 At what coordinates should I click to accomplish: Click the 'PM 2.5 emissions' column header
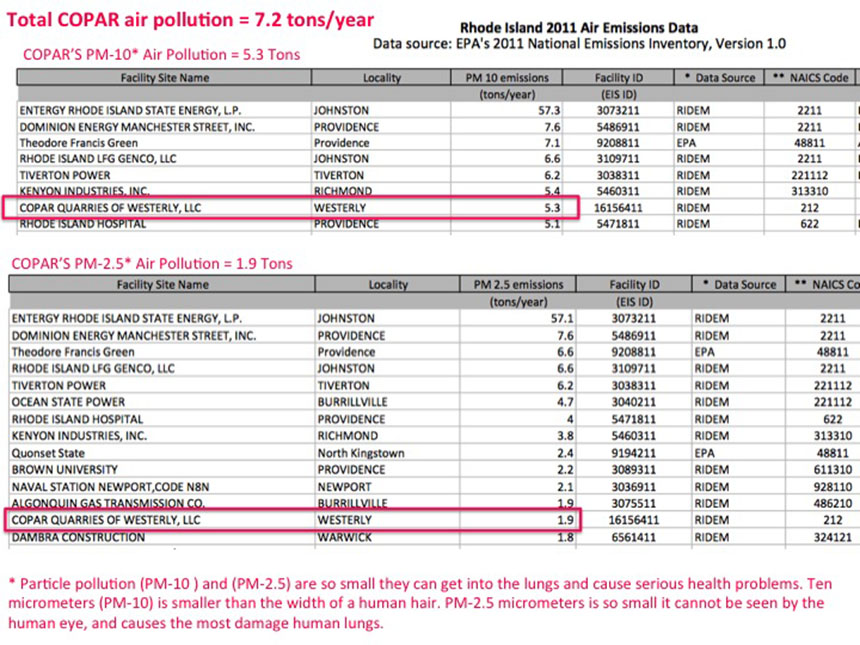[x=518, y=284]
